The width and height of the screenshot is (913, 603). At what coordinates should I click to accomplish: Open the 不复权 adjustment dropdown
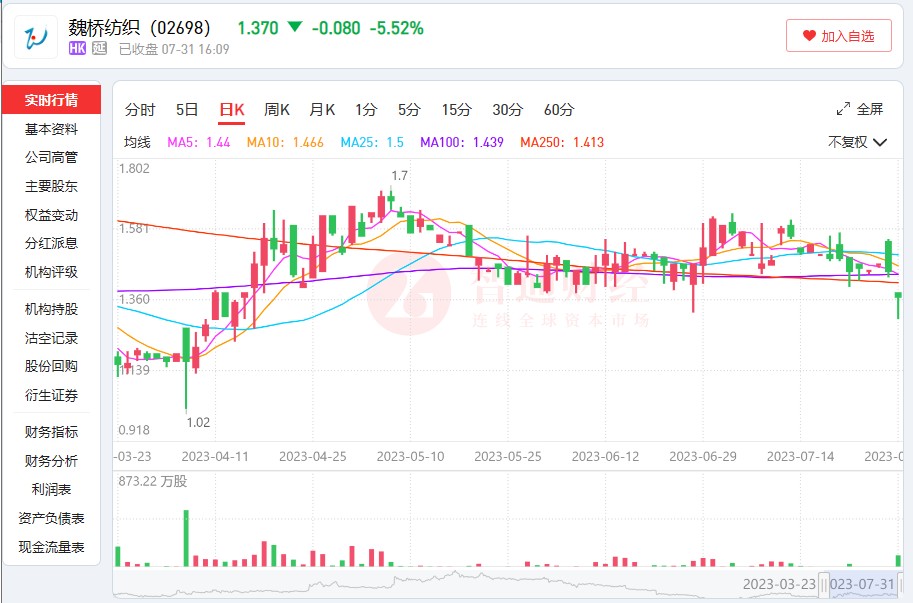[x=857, y=142]
